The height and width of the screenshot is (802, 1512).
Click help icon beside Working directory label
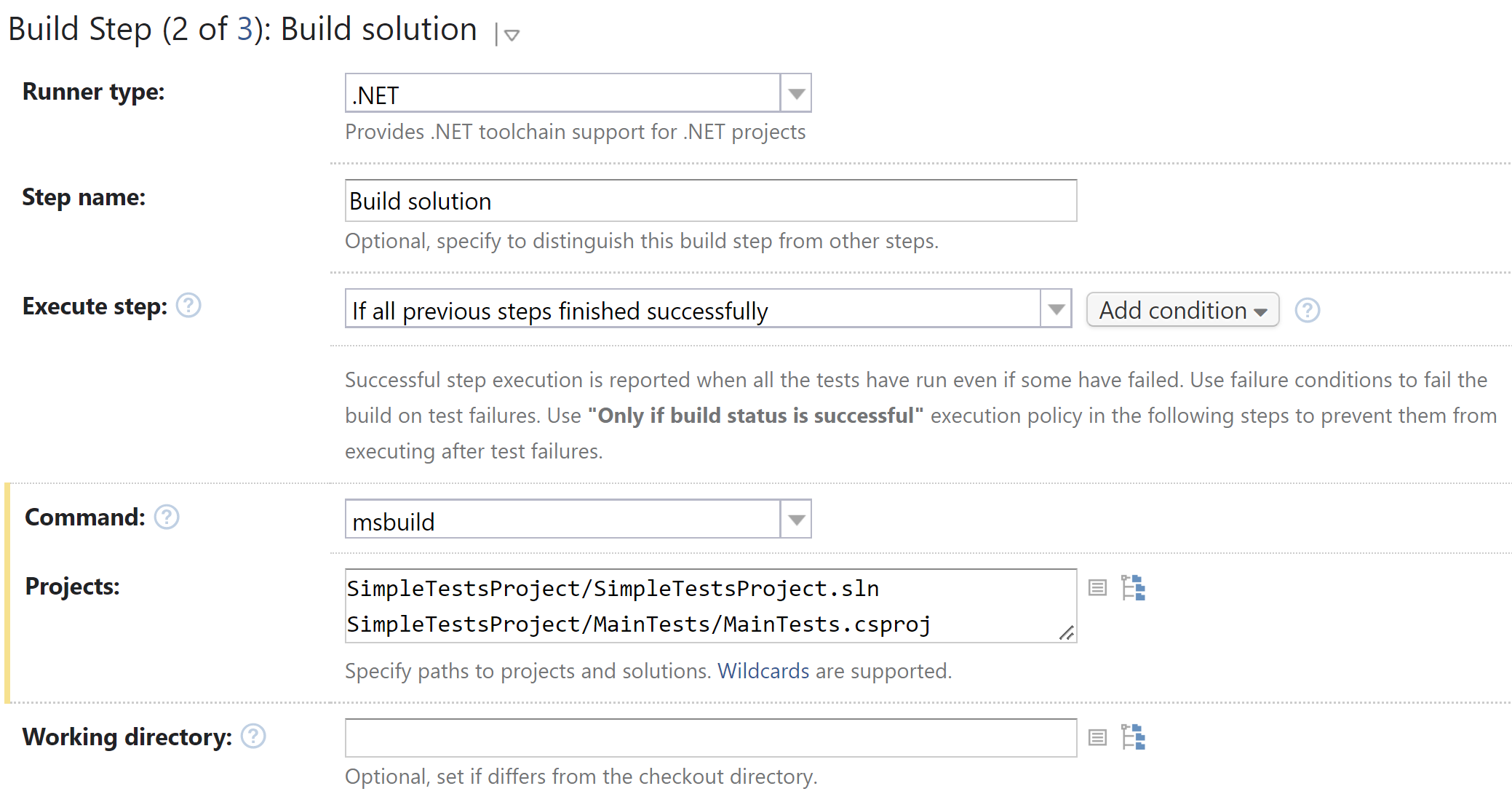pyautogui.click(x=253, y=737)
